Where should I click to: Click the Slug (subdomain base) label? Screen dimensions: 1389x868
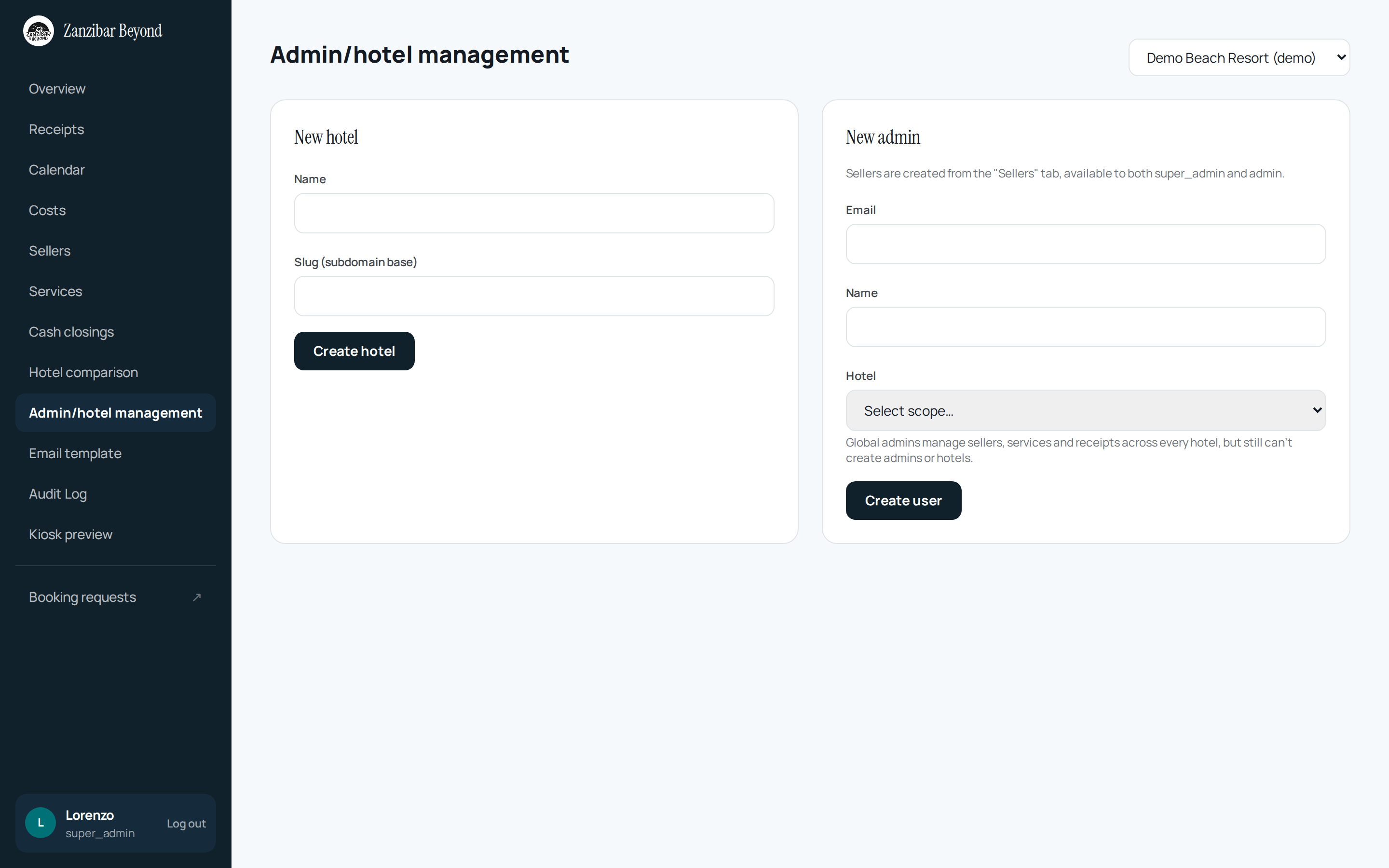[355, 262]
